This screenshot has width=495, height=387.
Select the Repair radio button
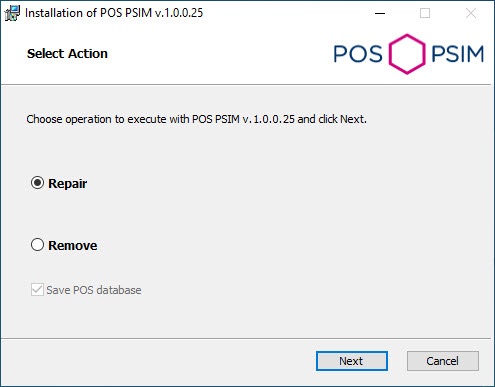[x=37, y=183]
